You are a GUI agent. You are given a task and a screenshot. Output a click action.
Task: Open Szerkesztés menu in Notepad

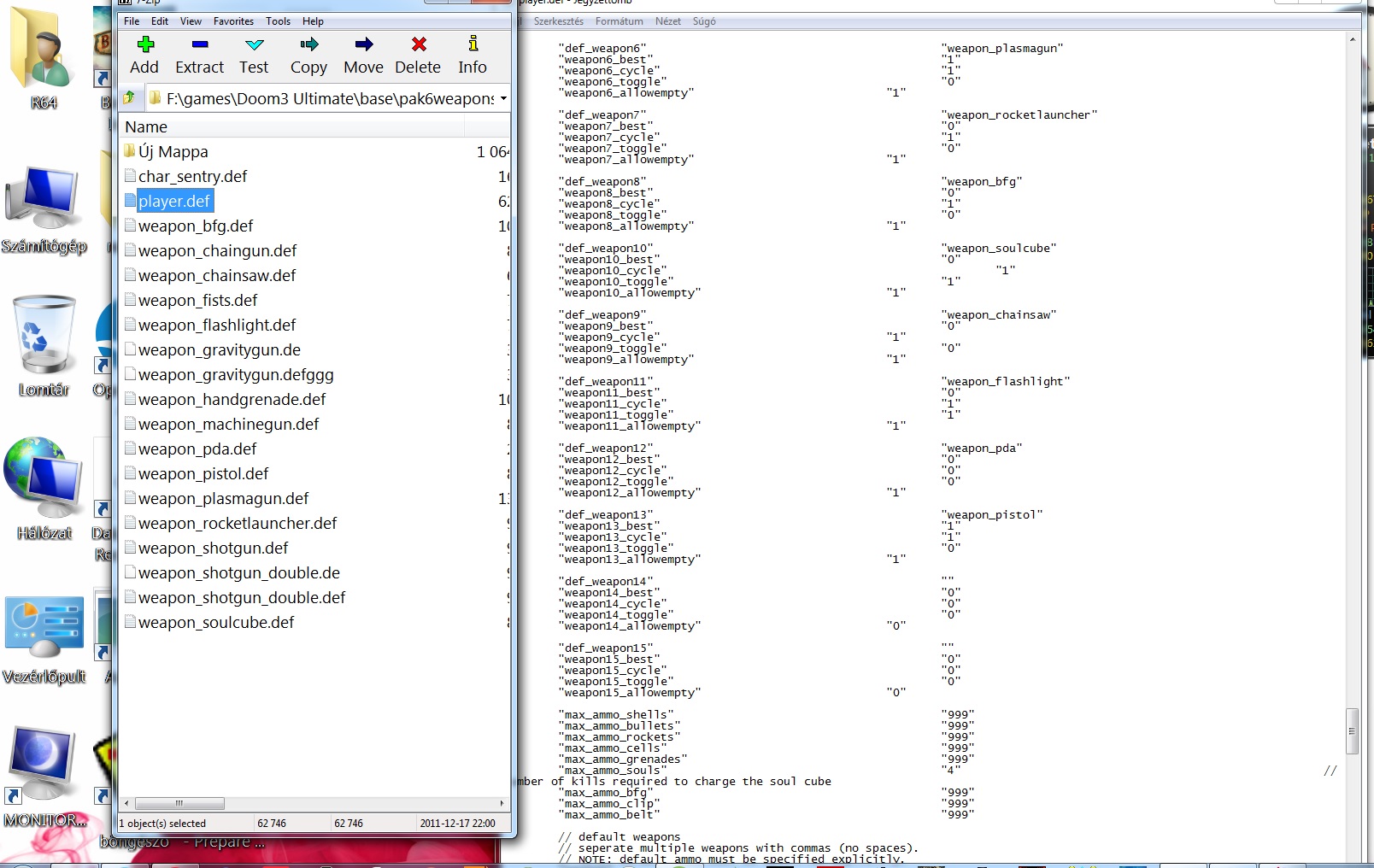click(x=559, y=21)
